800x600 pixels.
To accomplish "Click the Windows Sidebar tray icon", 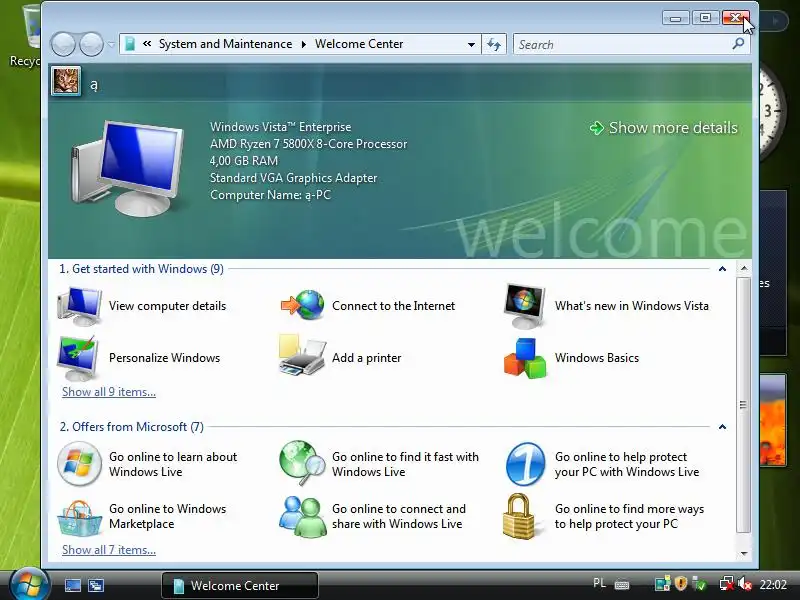I will pos(662,584).
